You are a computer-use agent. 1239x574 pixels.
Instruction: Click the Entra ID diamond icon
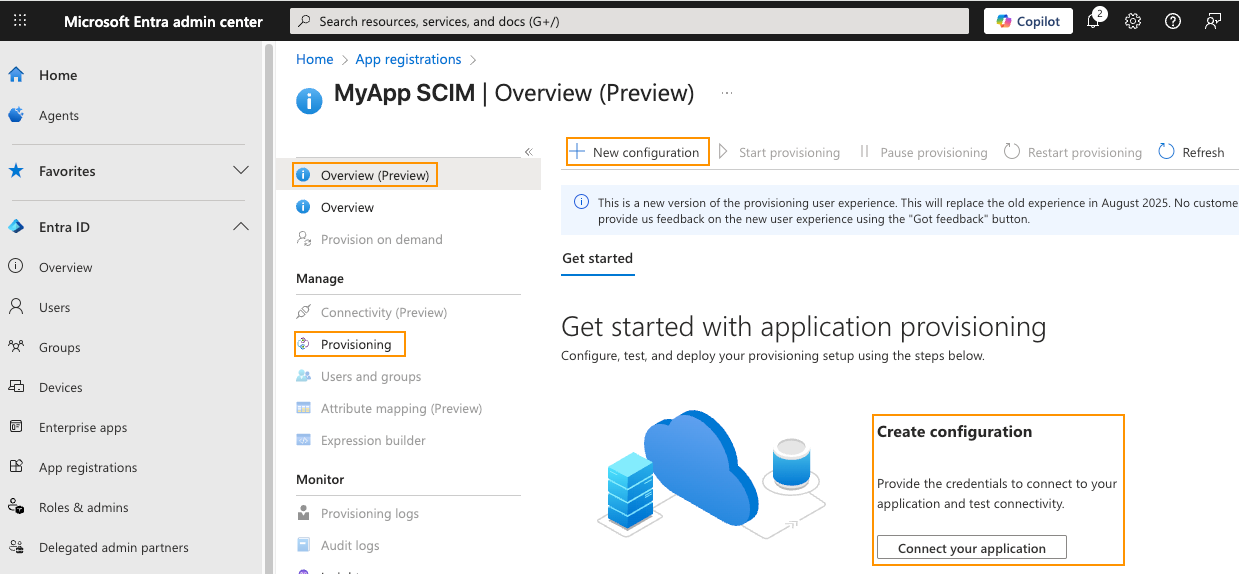tap(16, 227)
